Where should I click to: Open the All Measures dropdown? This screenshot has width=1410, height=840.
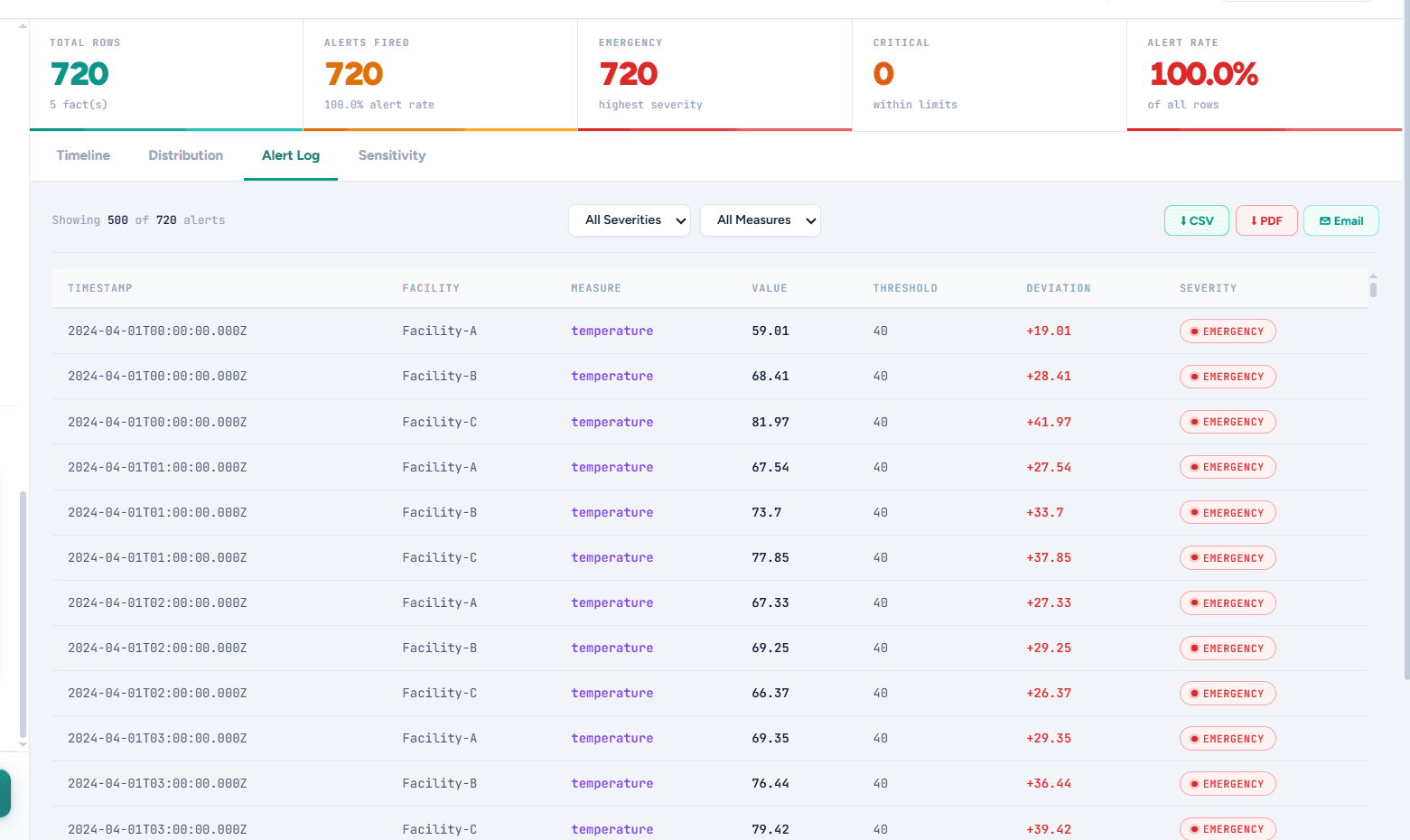[x=760, y=219]
